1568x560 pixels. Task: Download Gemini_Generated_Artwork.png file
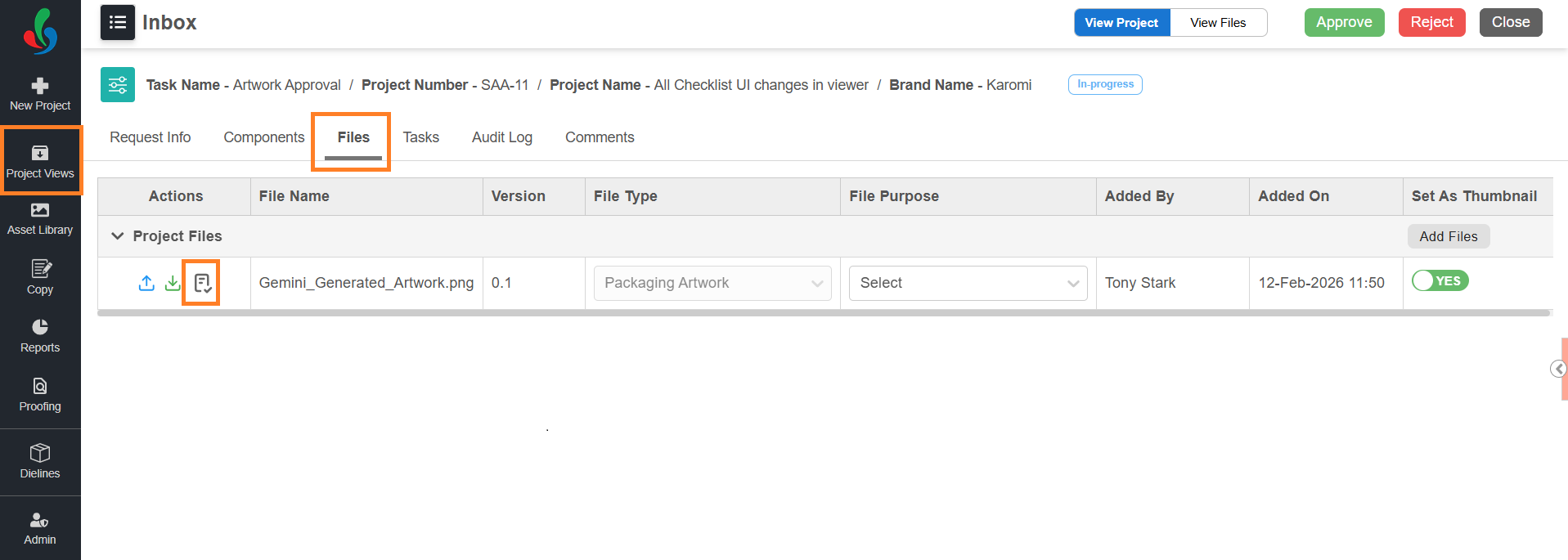pyautogui.click(x=173, y=283)
